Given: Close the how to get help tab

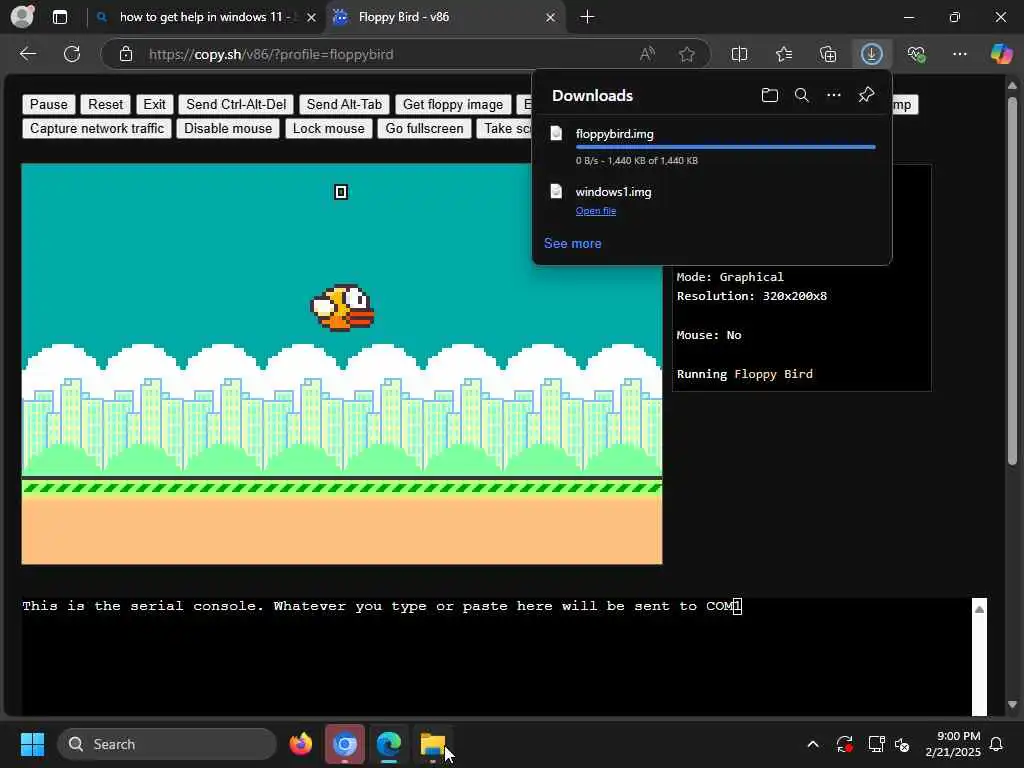Looking at the screenshot, I should pyautogui.click(x=312, y=17).
